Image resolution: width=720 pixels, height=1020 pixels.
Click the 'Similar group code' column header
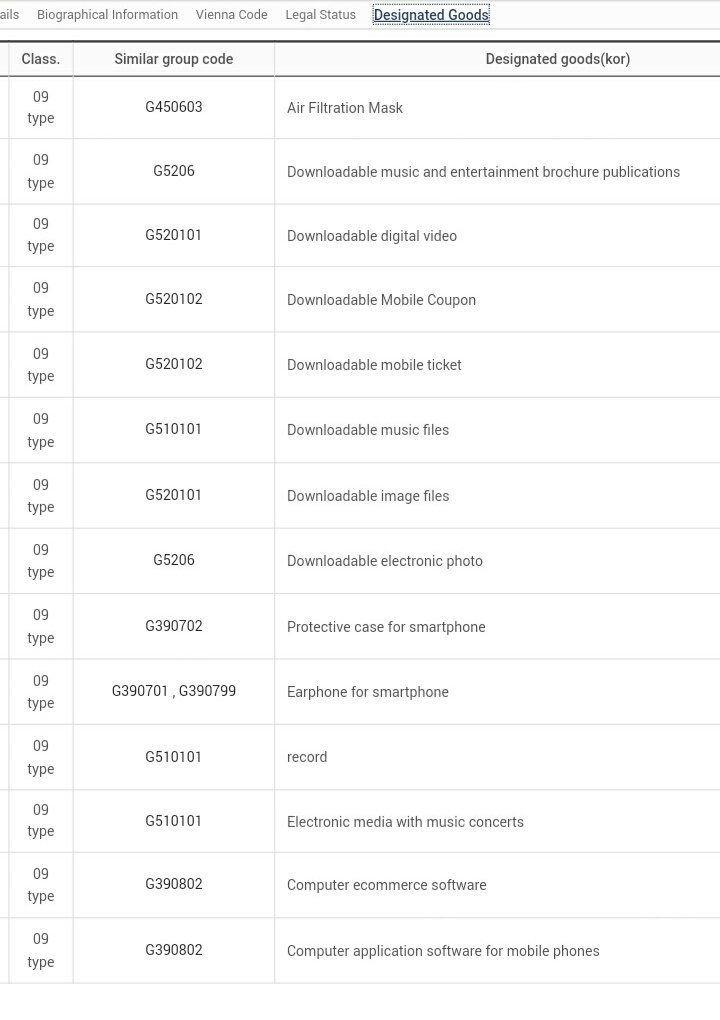click(x=173, y=59)
